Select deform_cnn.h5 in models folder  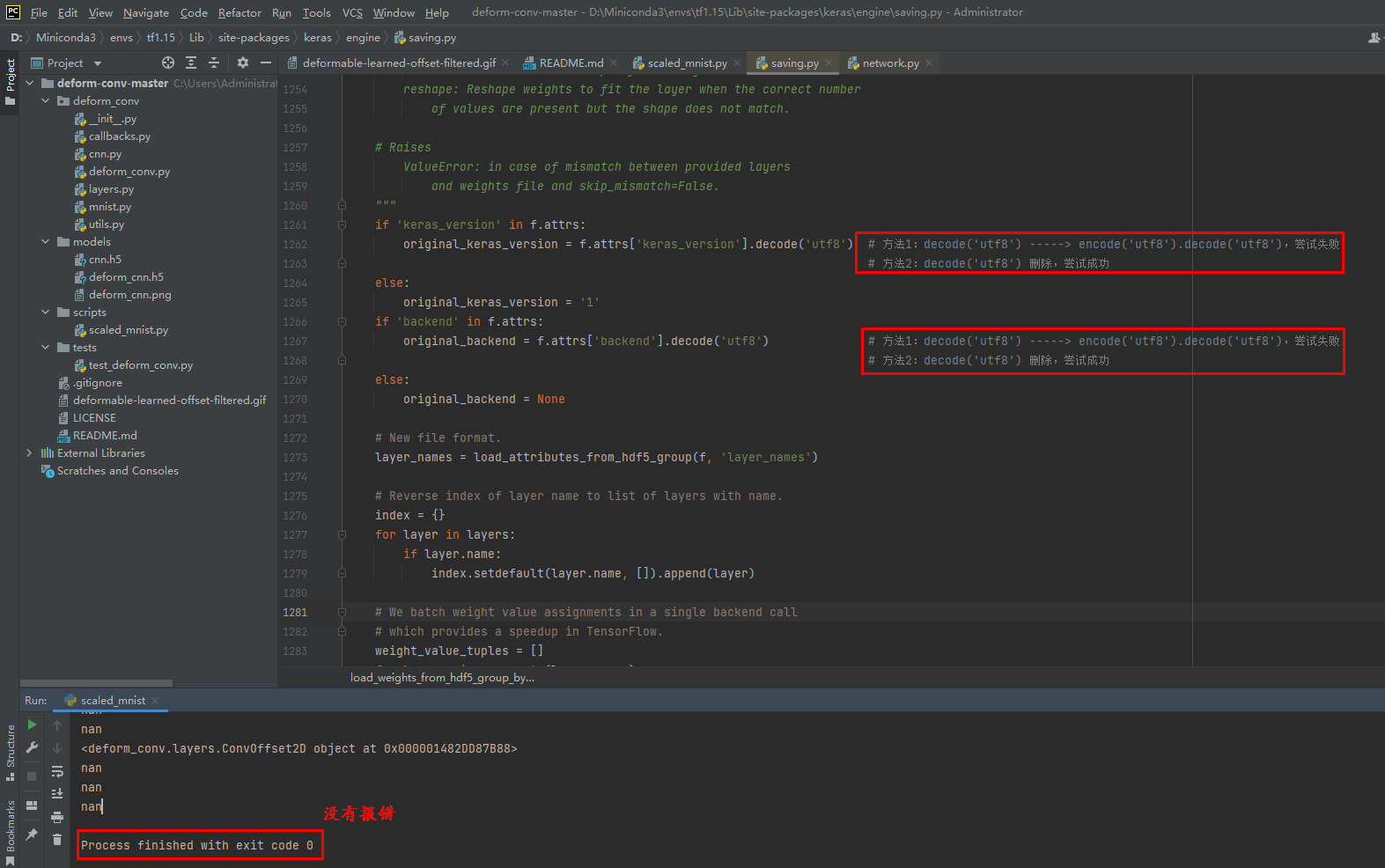pos(126,276)
